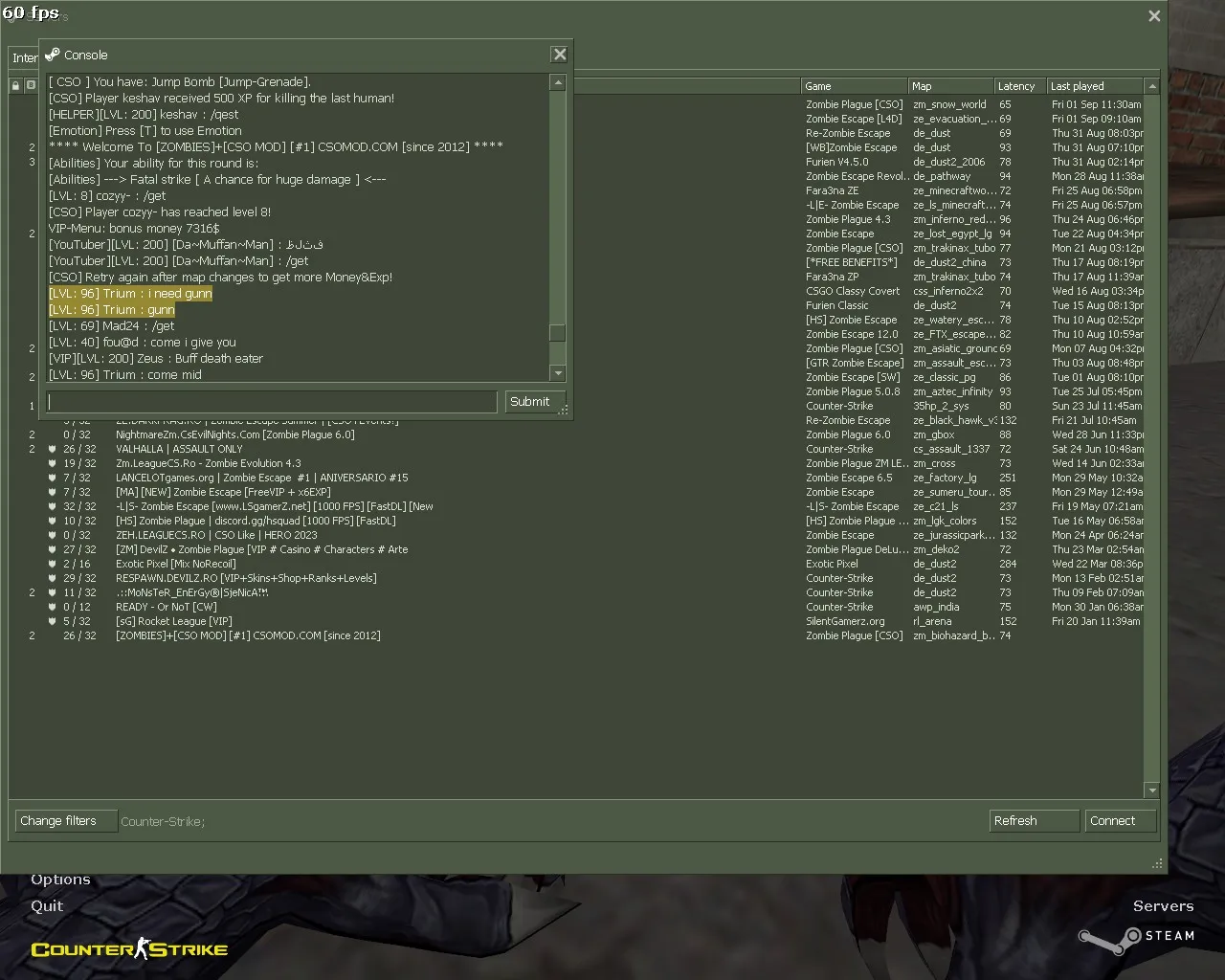Focus the console command input field
This screenshot has width=1225, height=980.
point(273,402)
